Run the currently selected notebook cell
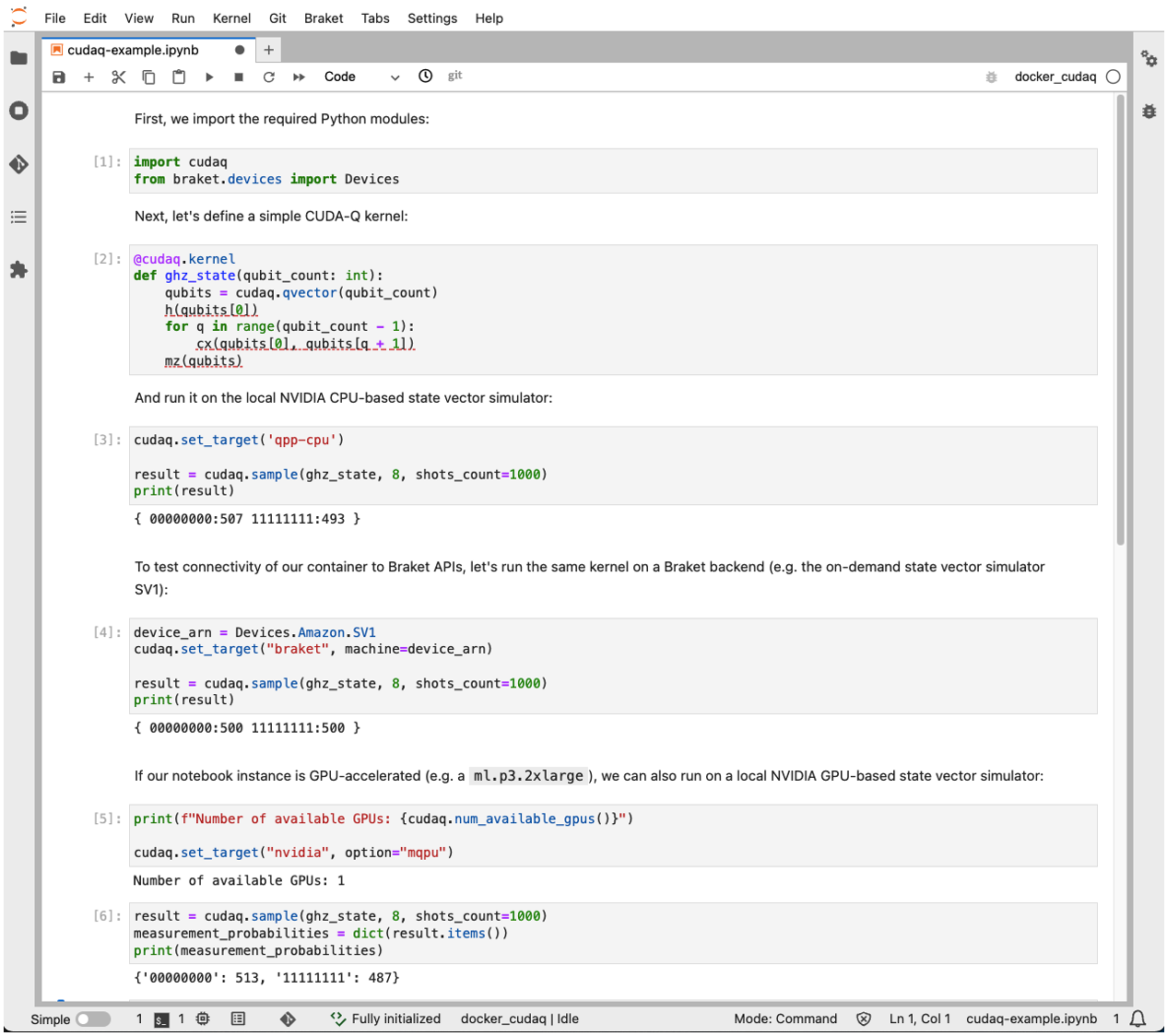The image size is (1167, 1036). pos(209,77)
